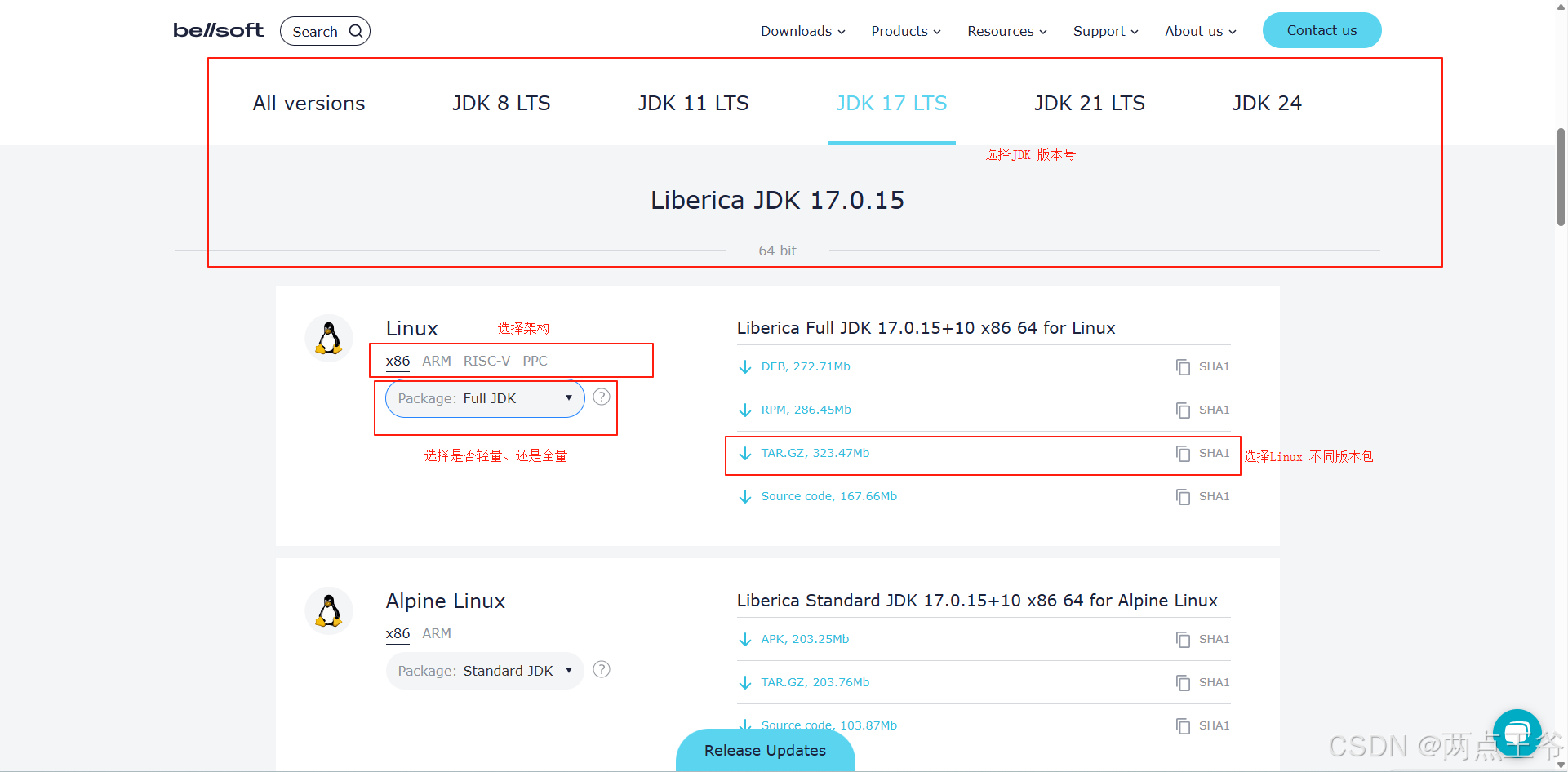
Task: Select x86 architecture under Linux
Action: (398, 361)
